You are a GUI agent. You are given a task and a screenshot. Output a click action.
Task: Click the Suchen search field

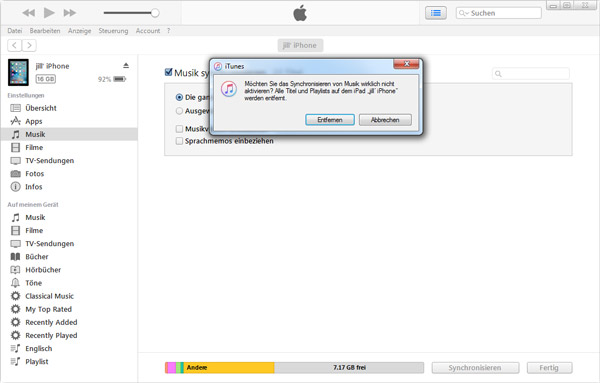(x=499, y=13)
